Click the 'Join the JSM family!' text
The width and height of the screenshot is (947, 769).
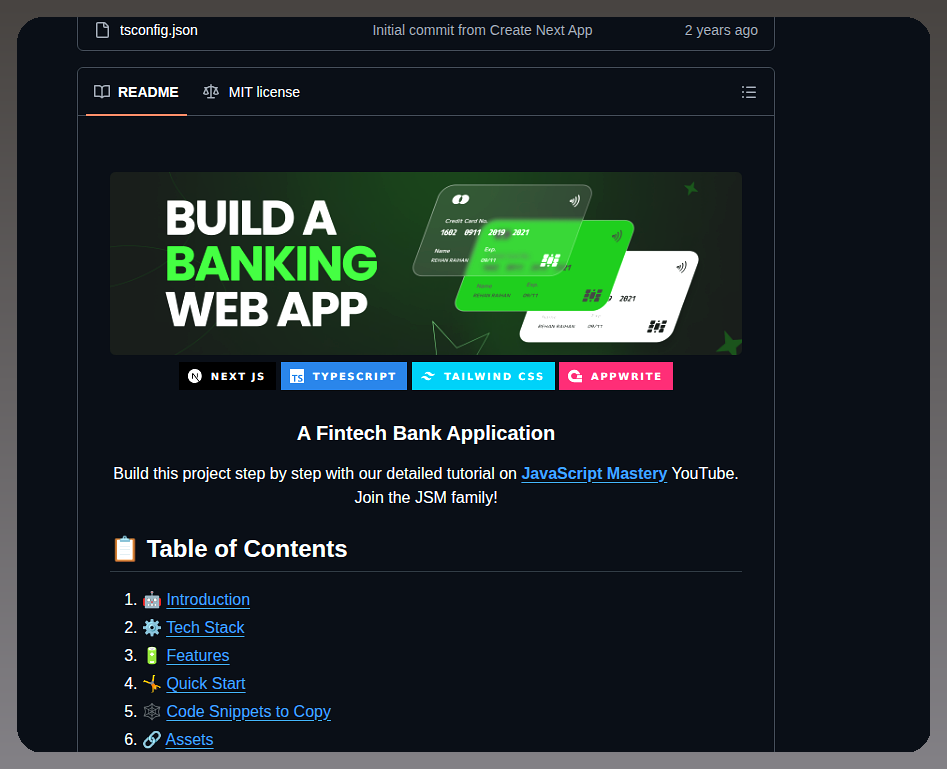(426, 498)
